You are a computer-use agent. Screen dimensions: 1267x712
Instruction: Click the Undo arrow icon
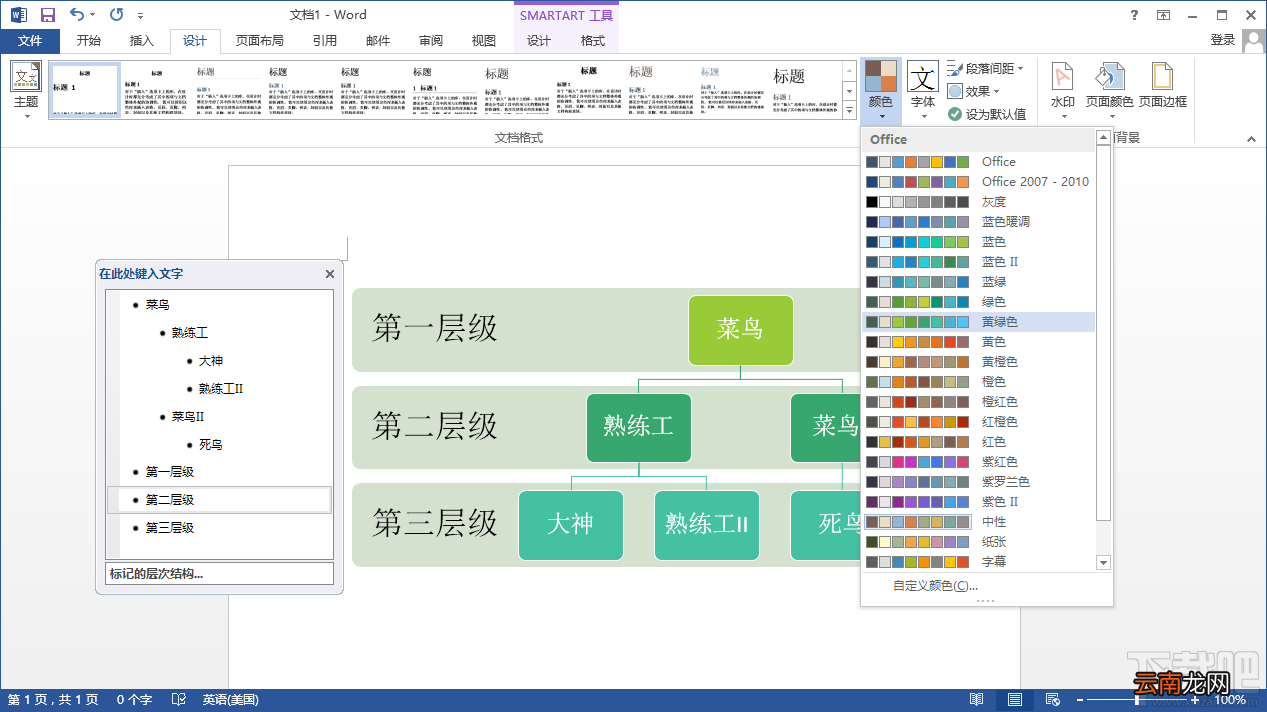pos(77,15)
